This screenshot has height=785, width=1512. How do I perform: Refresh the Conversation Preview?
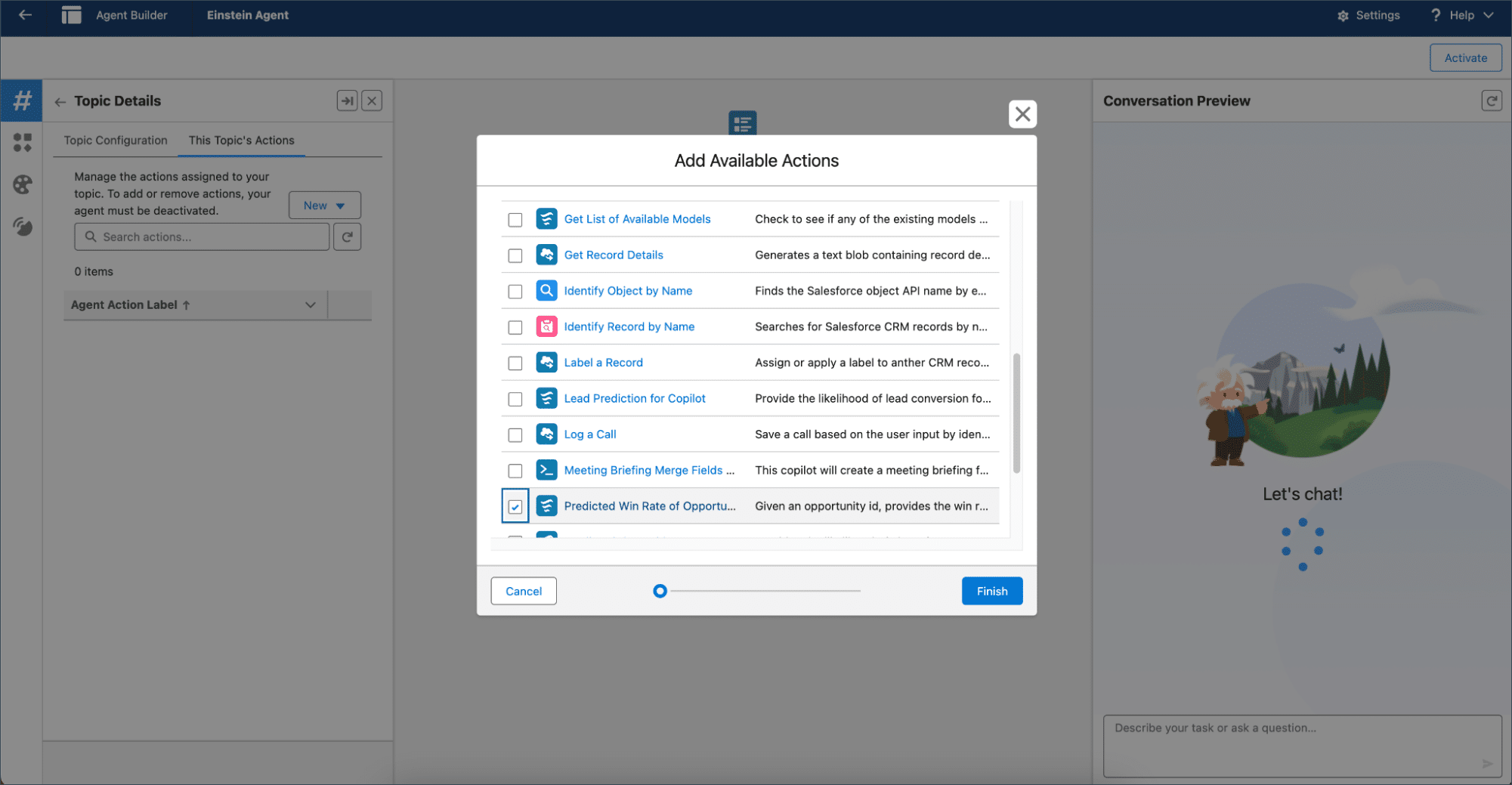pyautogui.click(x=1491, y=100)
